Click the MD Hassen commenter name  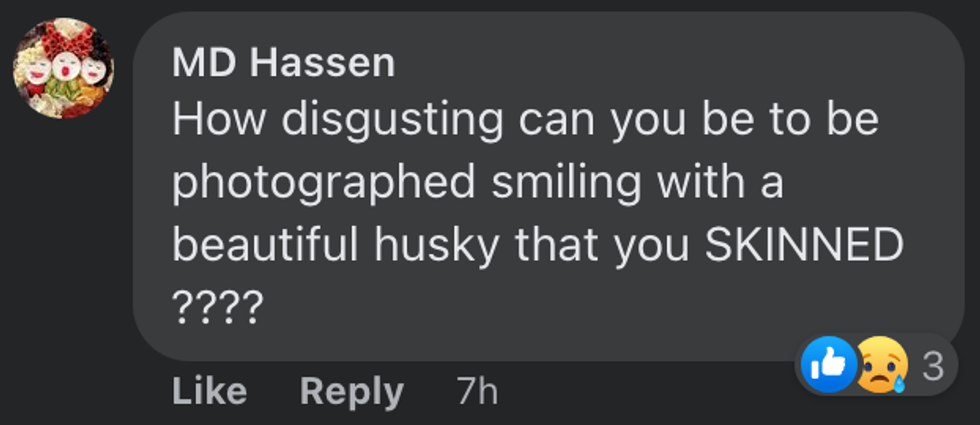(x=283, y=64)
